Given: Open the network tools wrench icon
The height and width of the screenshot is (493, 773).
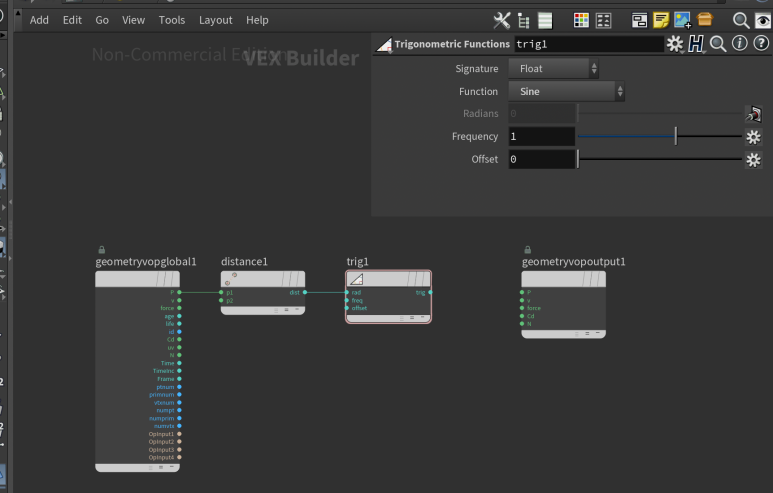Looking at the screenshot, I should [502, 20].
